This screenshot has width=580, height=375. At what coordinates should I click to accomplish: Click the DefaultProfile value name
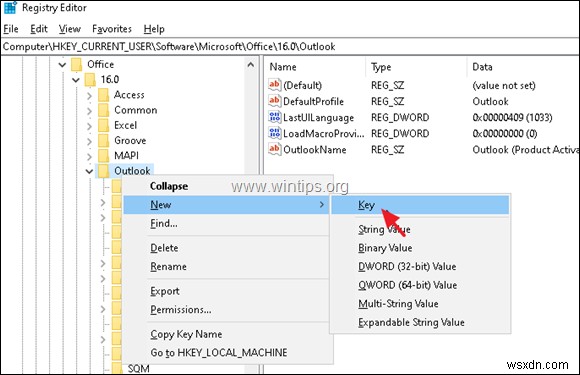(x=313, y=101)
